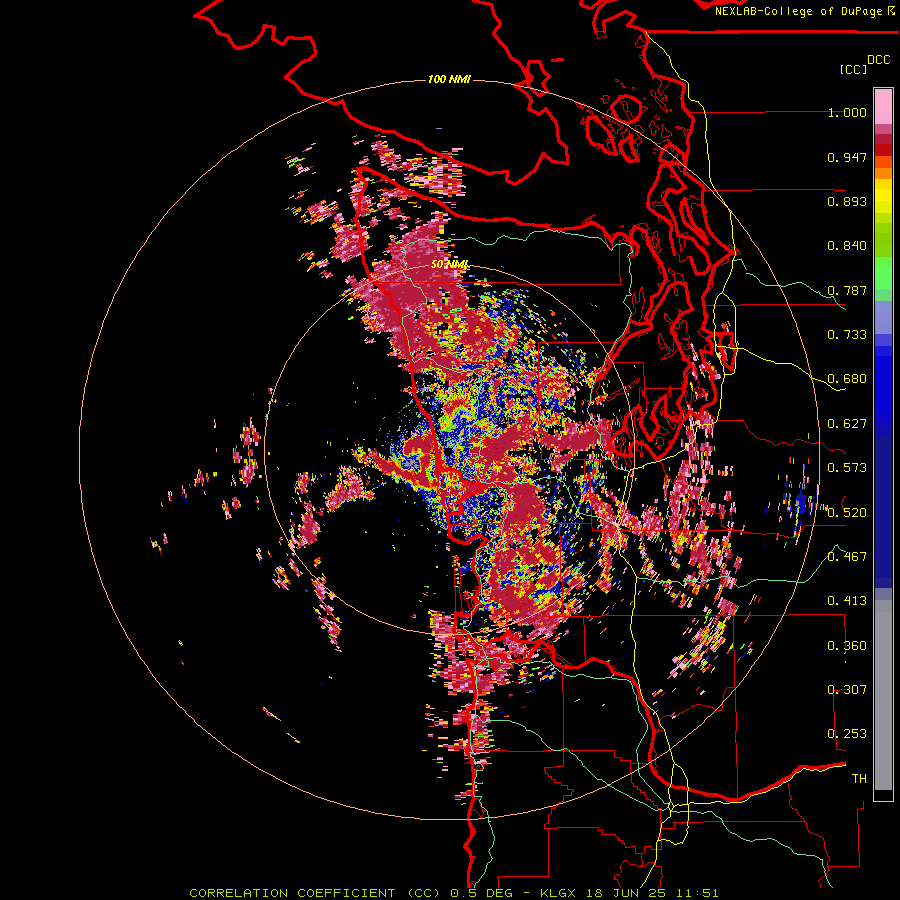
Task: Select the 0.787 legend value
Action: (x=847, y=290)
